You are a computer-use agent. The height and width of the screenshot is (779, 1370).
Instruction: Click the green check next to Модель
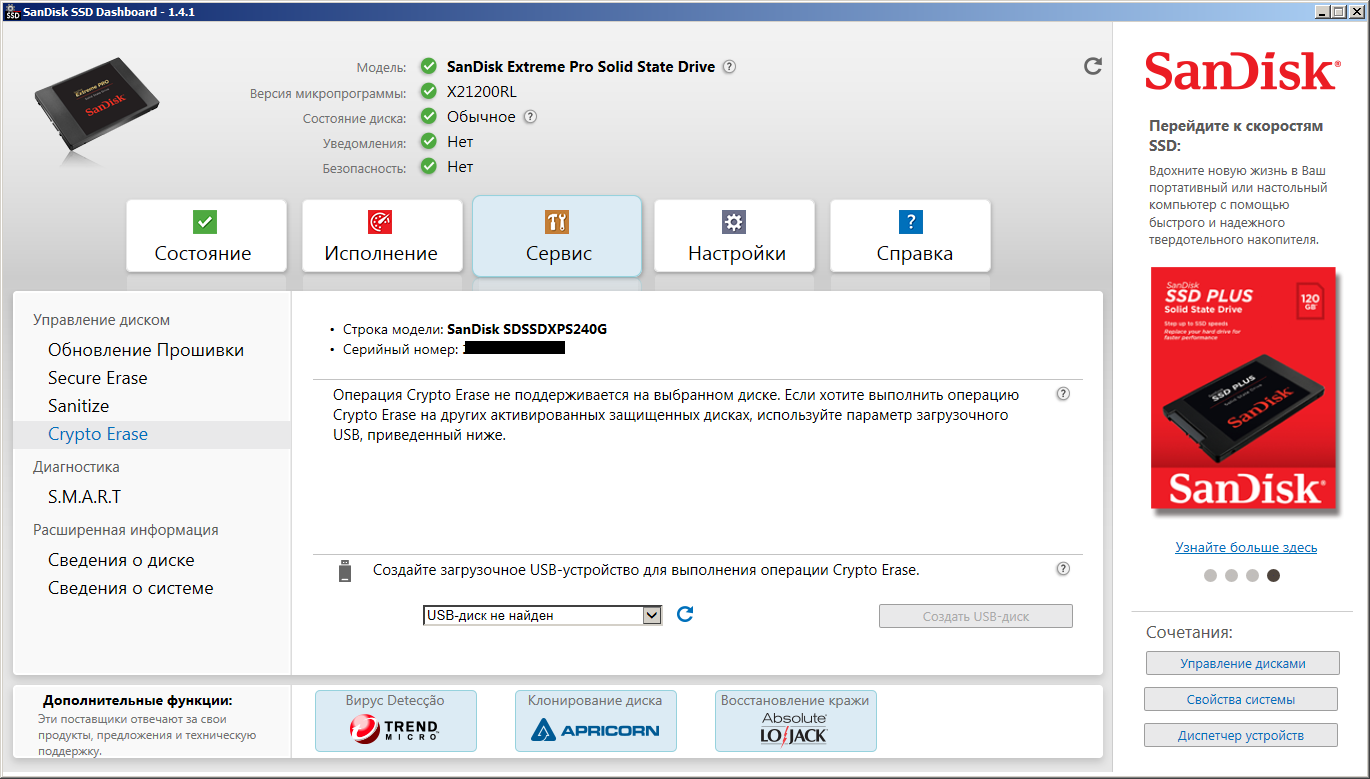(429, 67)
